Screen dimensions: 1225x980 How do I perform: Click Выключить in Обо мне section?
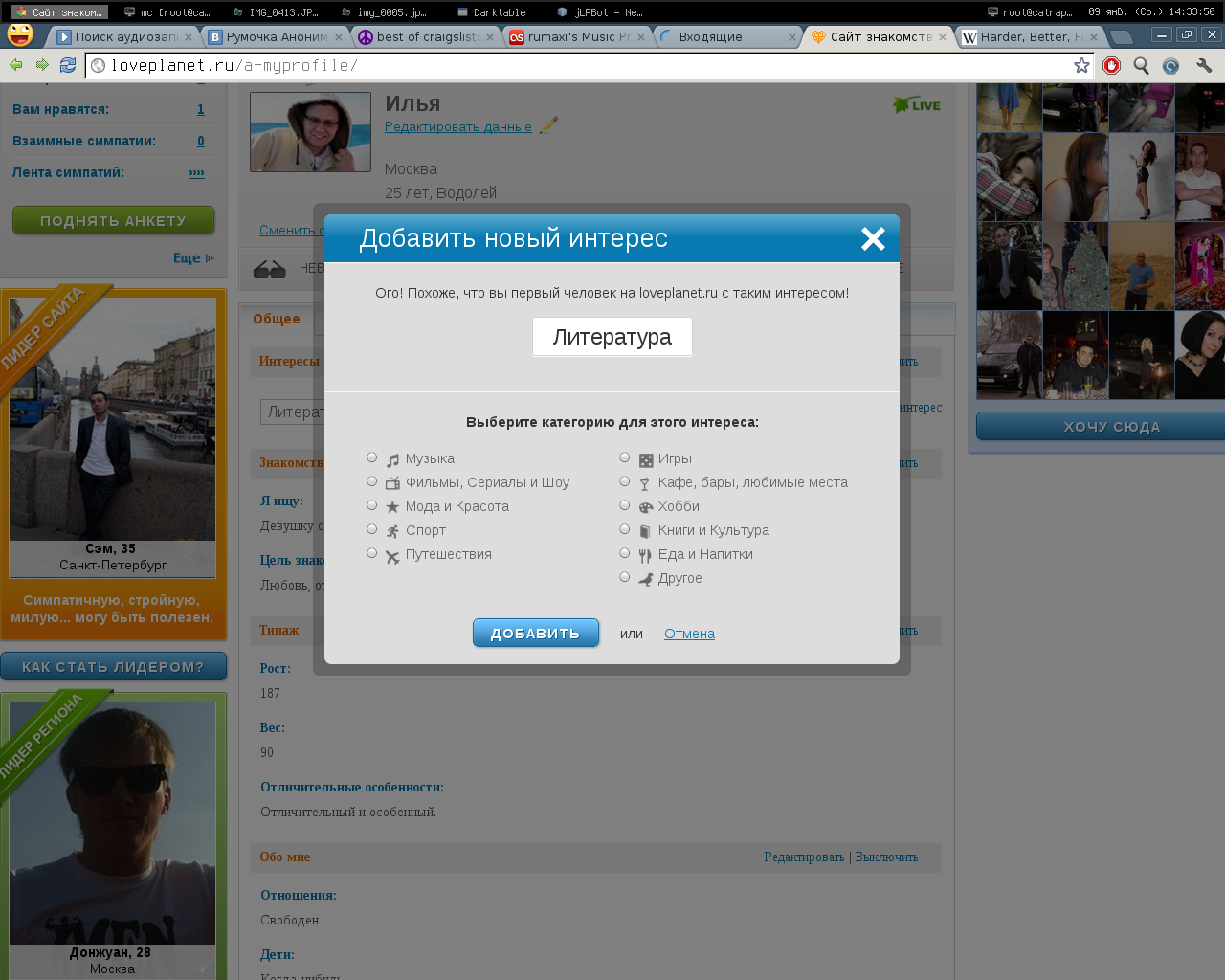[886, 857]
